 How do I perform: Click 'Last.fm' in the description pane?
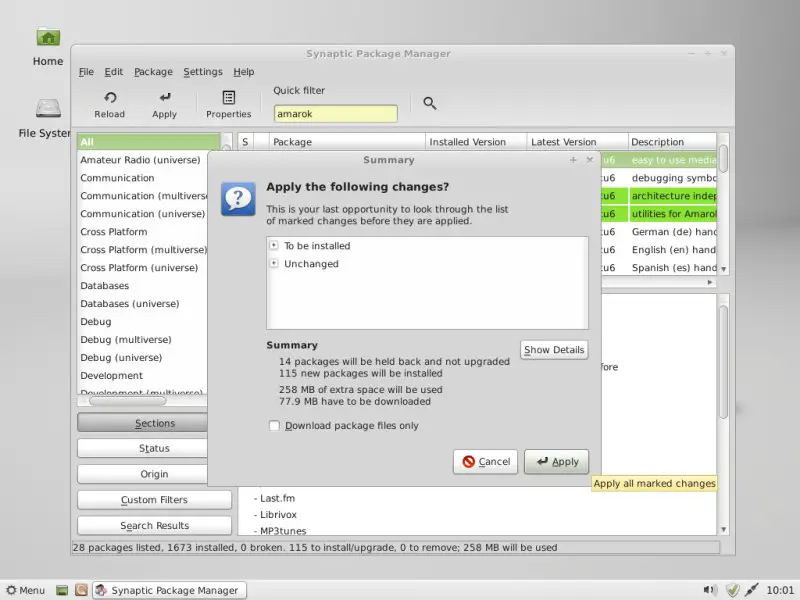pyautogui.click(x=278, y=498)
